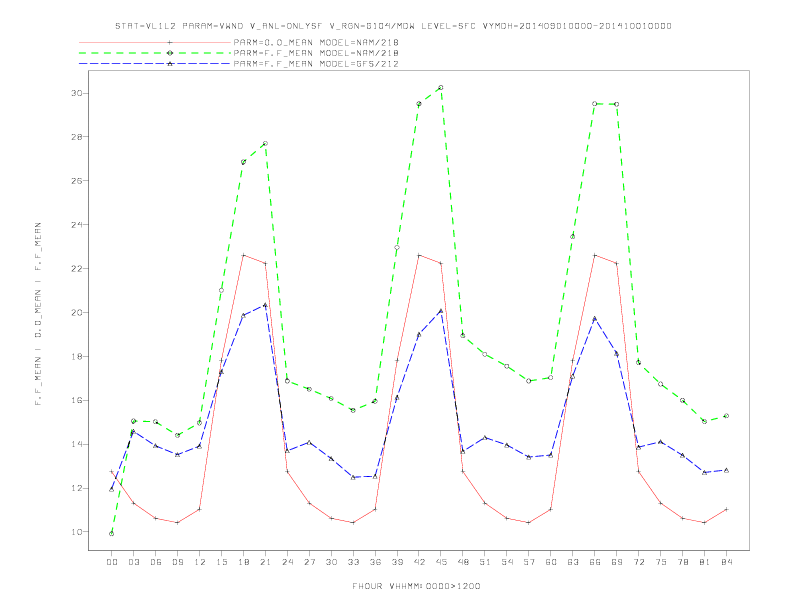
Task: Click the chart title line starting STAT=VL1L2
Action: coord(393,26)
